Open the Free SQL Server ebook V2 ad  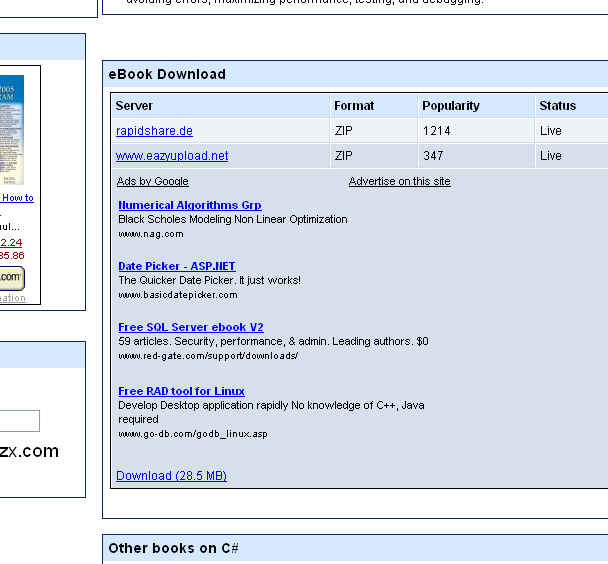(x=191, y=327)
